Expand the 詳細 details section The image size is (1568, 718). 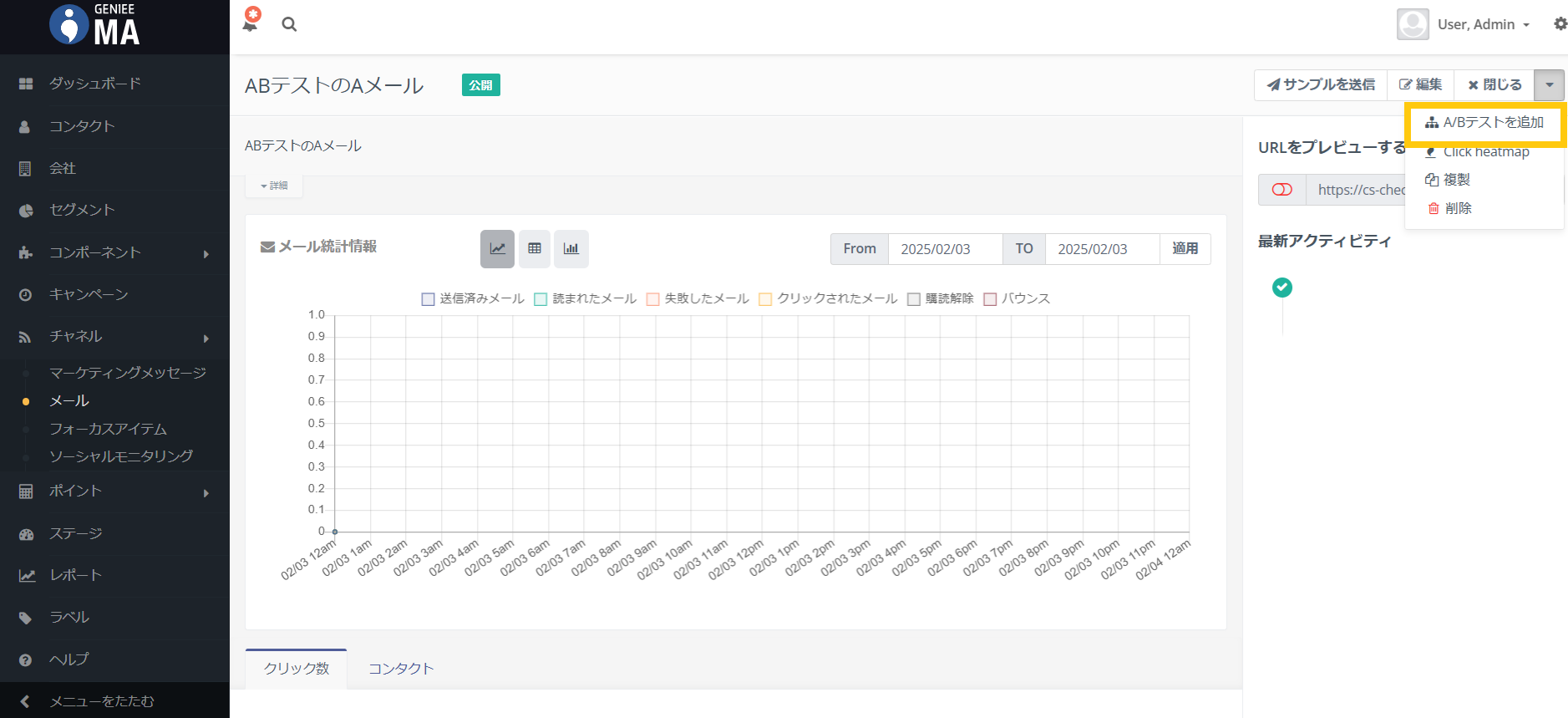point(274,186)
